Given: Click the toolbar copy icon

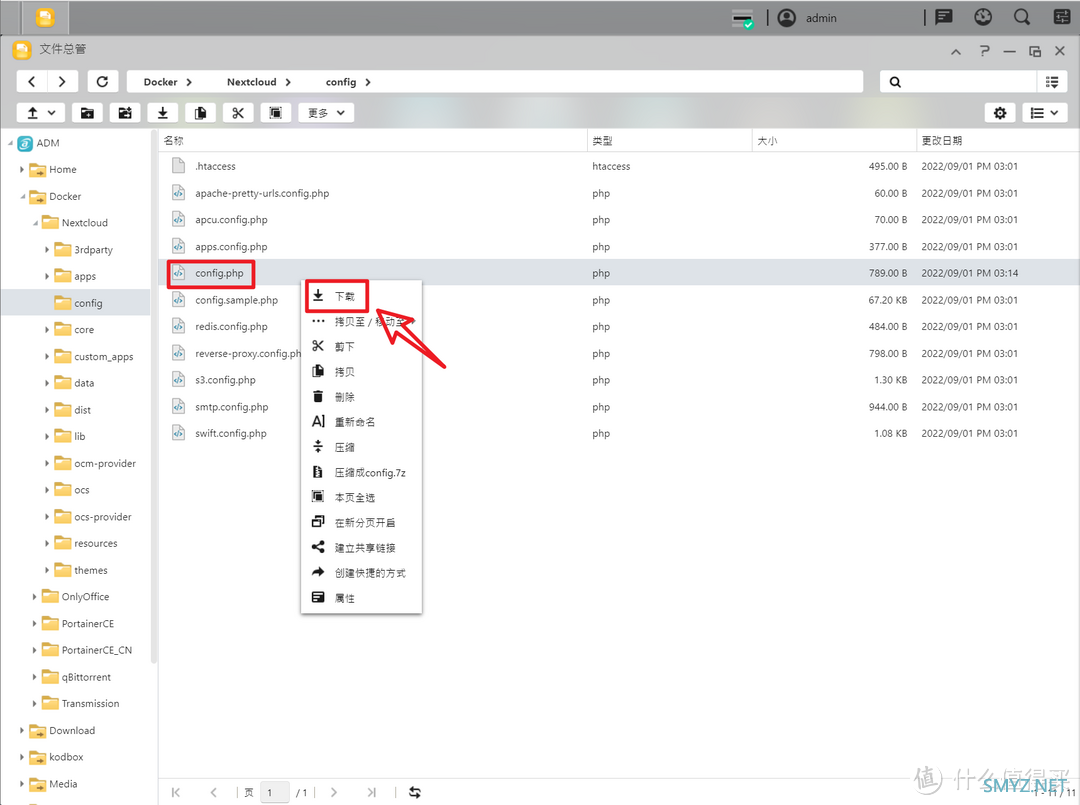Looking at the screenshot, I should [200, 113].
